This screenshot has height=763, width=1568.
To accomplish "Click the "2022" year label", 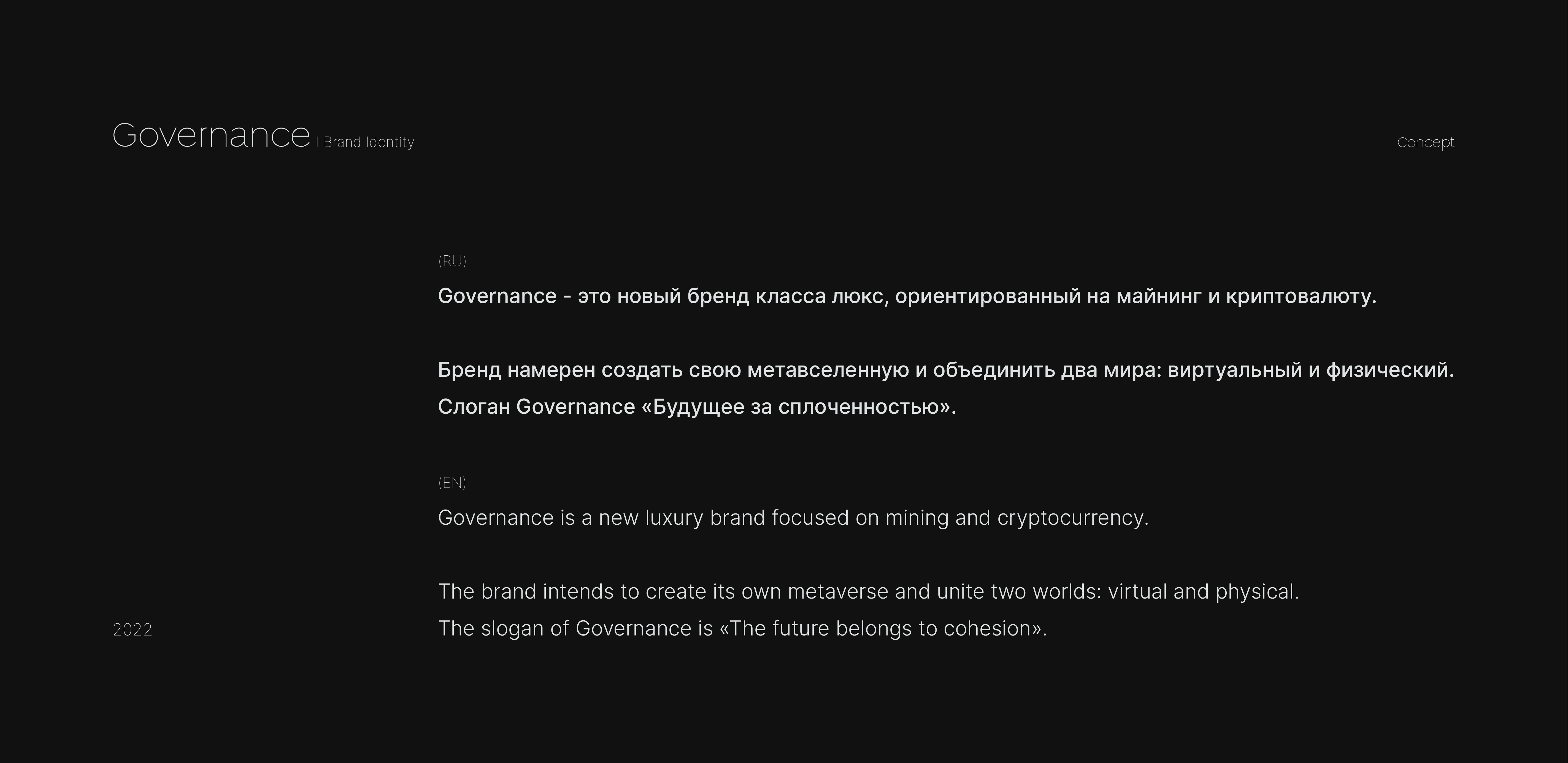I will pos(132,629).
